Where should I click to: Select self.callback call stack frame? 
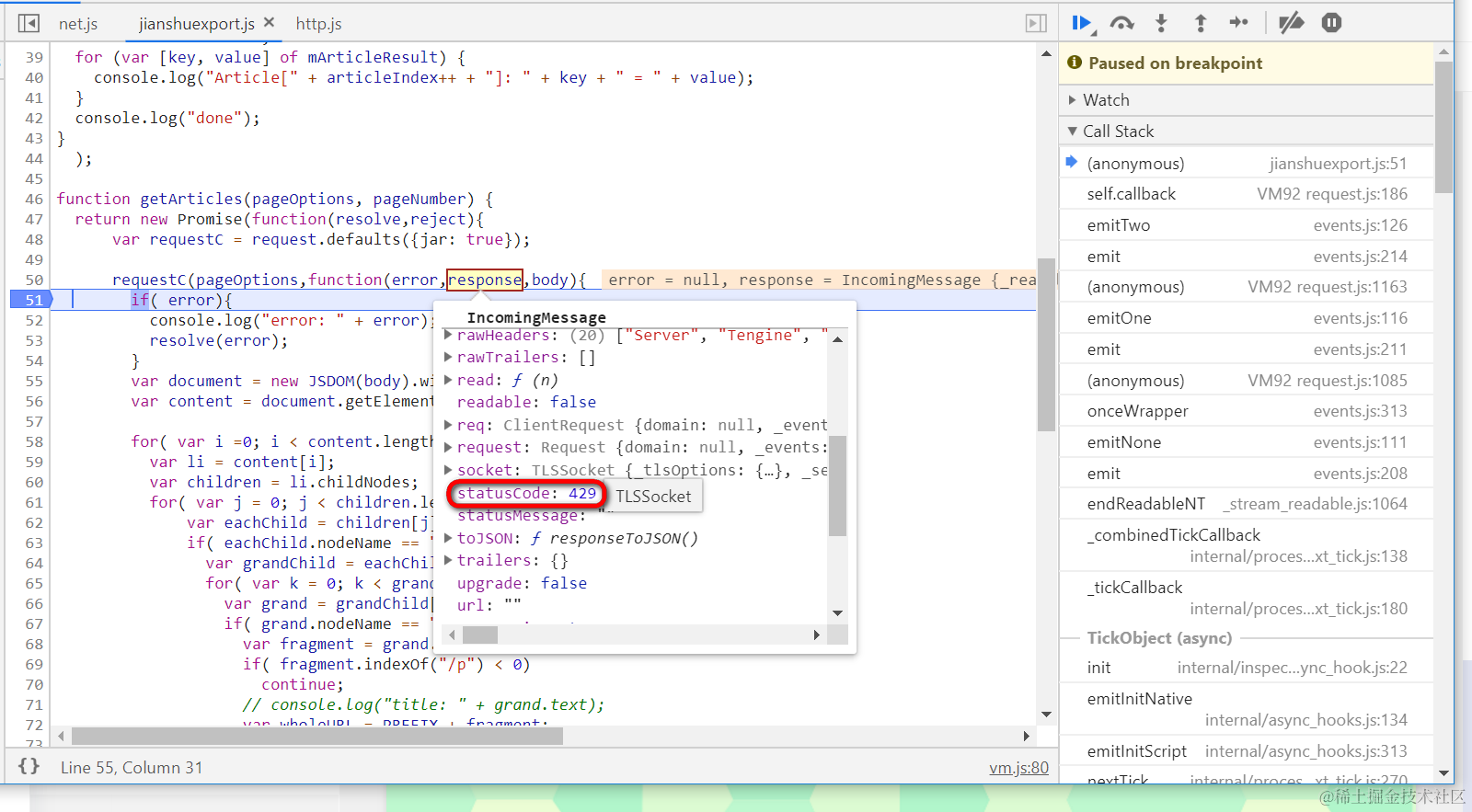[x=1247, y=194]
